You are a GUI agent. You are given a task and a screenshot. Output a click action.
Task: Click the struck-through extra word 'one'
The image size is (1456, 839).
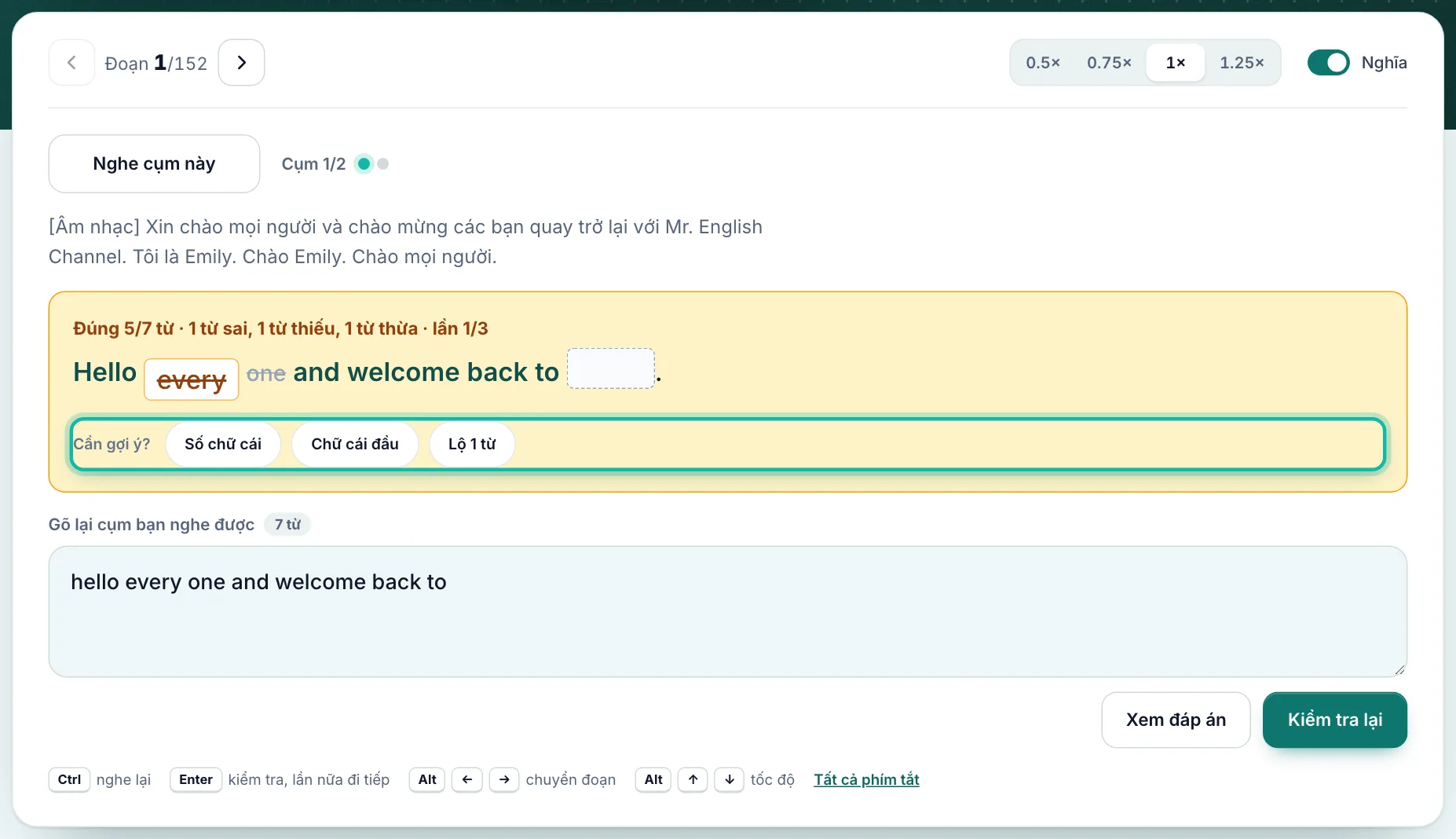coord(266,374)
